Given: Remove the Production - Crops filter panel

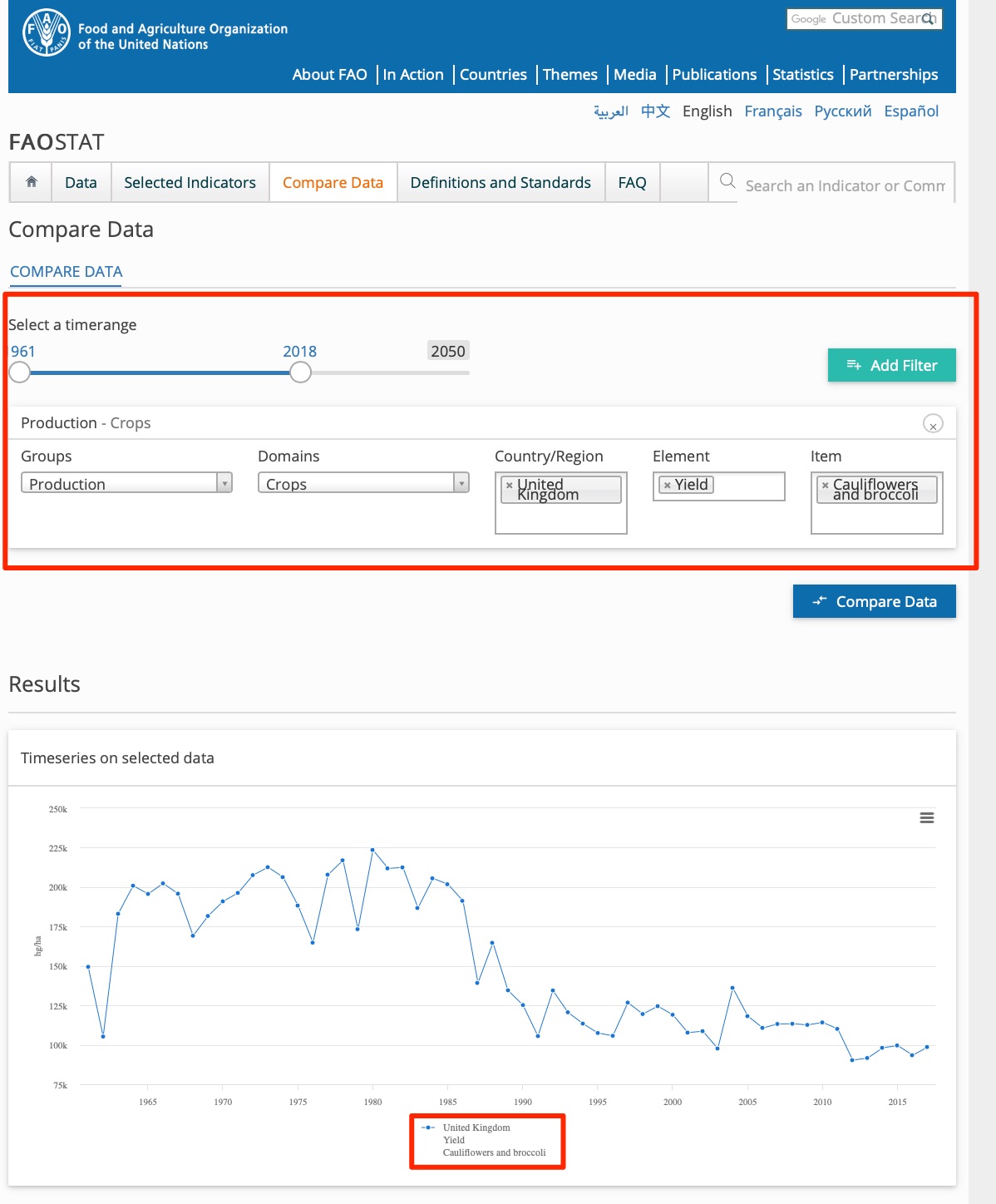Looking at the screenshot, I should tap(933, 423).
